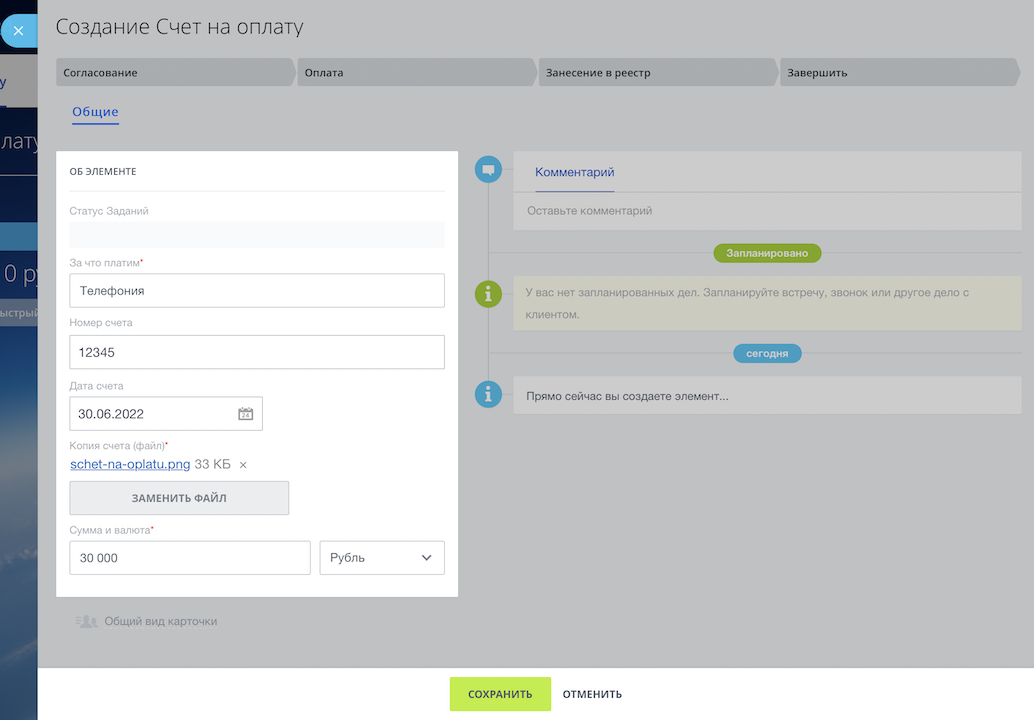The height and width of the screenshot is (720, 1034).
Task: Save the invoice with СОХРАНИТЬ
Action: [x=500, y=694]
